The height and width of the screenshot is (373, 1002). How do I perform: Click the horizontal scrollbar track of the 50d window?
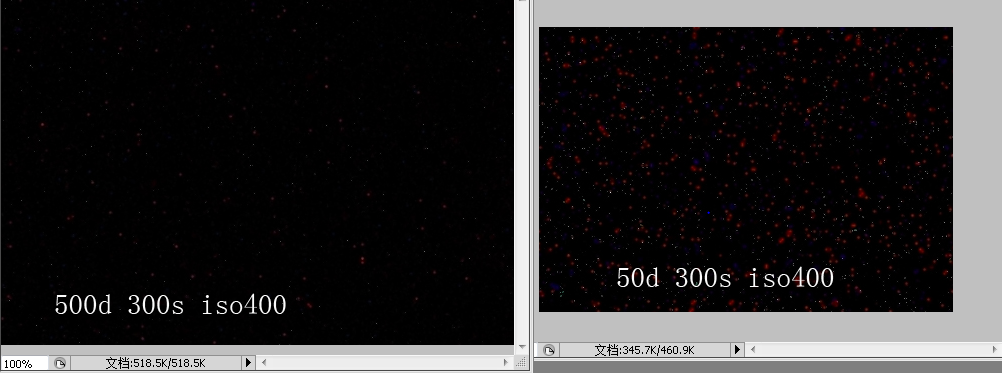tap(874, 349)
